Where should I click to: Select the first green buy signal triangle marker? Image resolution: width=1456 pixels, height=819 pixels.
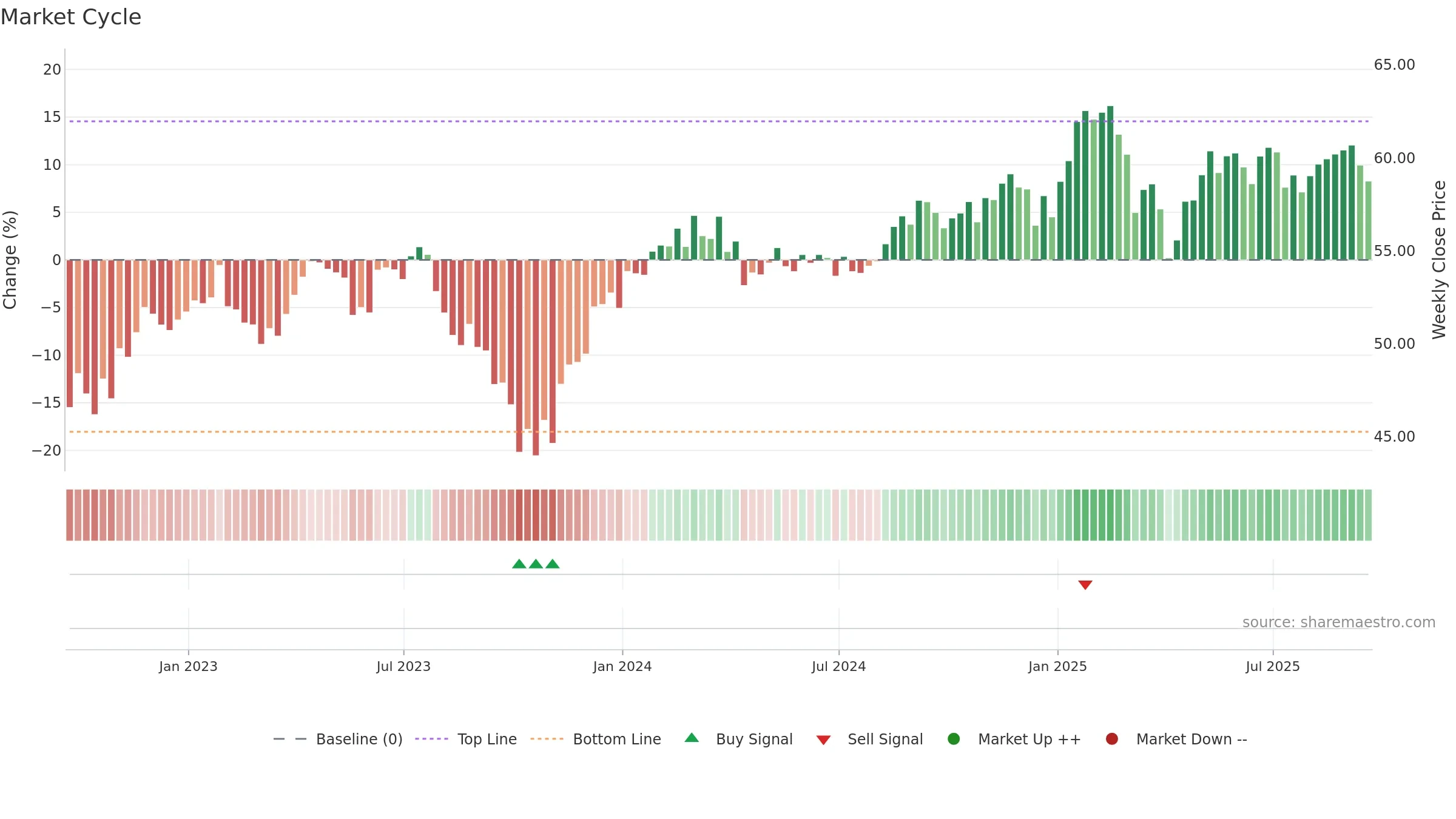click(519, 564)
